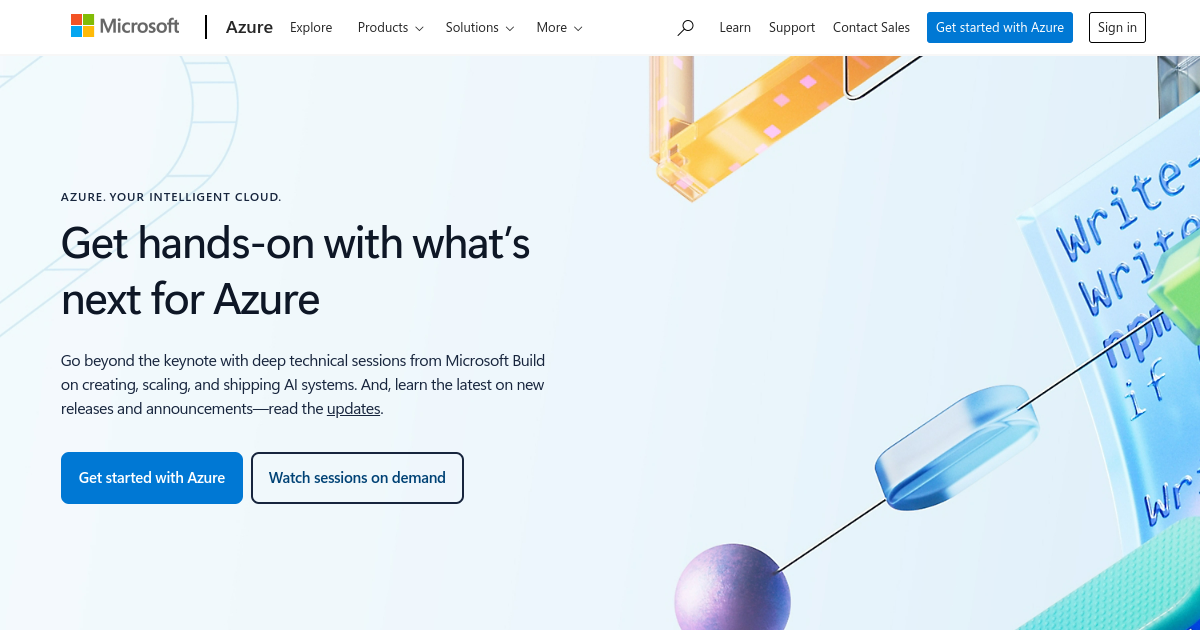
Task: Open the Explore menu item
Action: pos(311,28)
